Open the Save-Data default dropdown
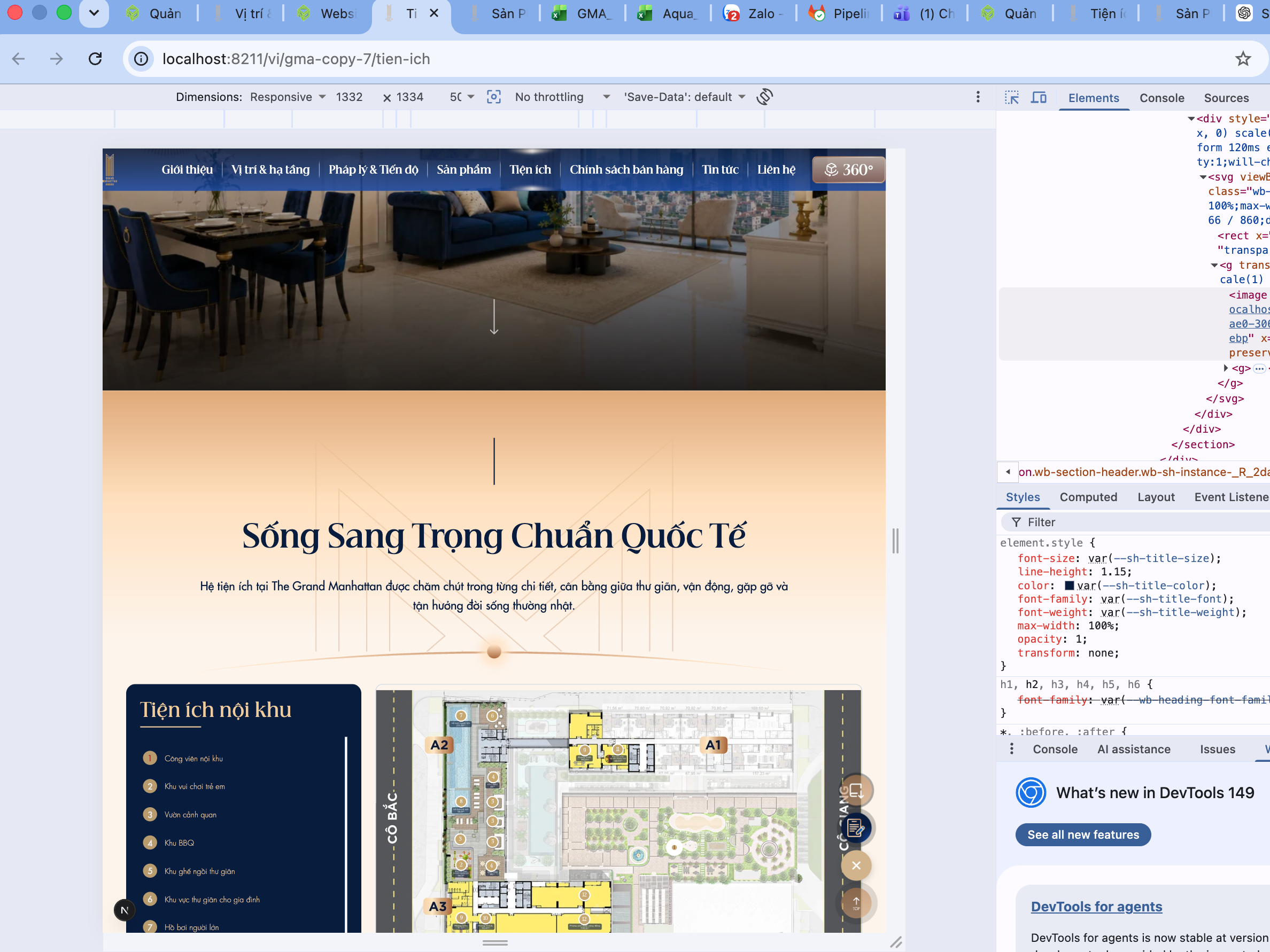This screenshot has width=1270, height=952. 684,97
